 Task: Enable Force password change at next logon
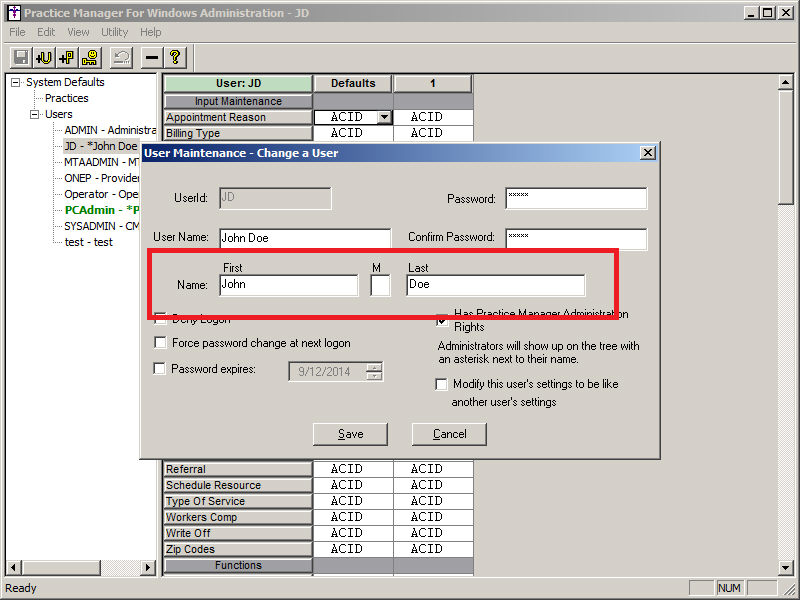tap(161, 343)
